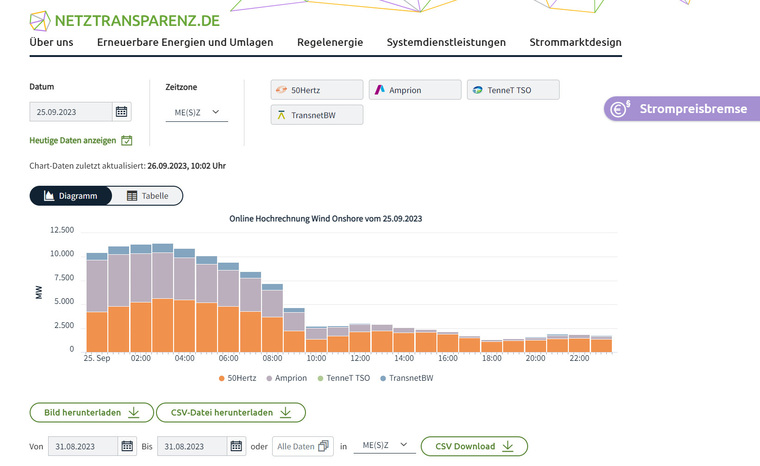Screen dimensions: 760x466
Task: Click the euro icon on Strompreisbremse
Action: [619, 109]
